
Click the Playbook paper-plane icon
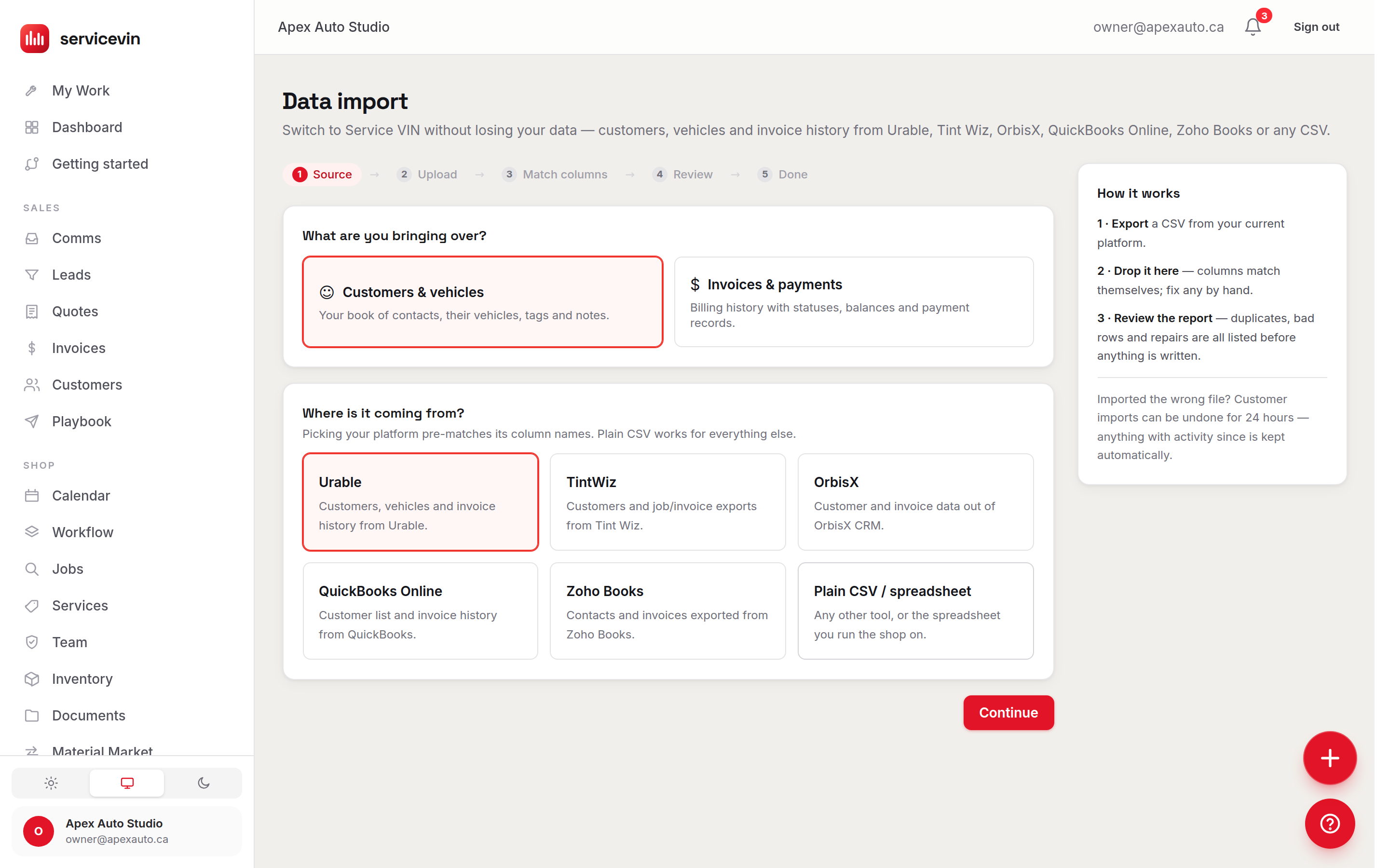click(x=31, y=422)
